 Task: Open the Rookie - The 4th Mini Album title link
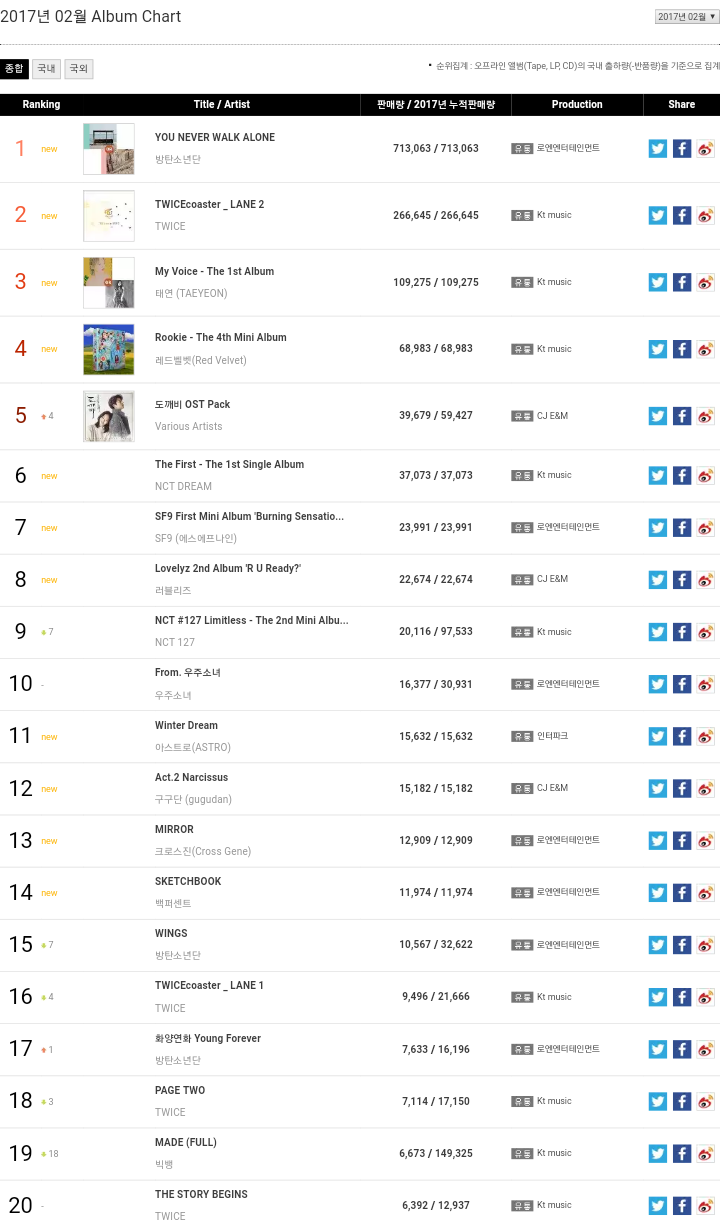220,338
